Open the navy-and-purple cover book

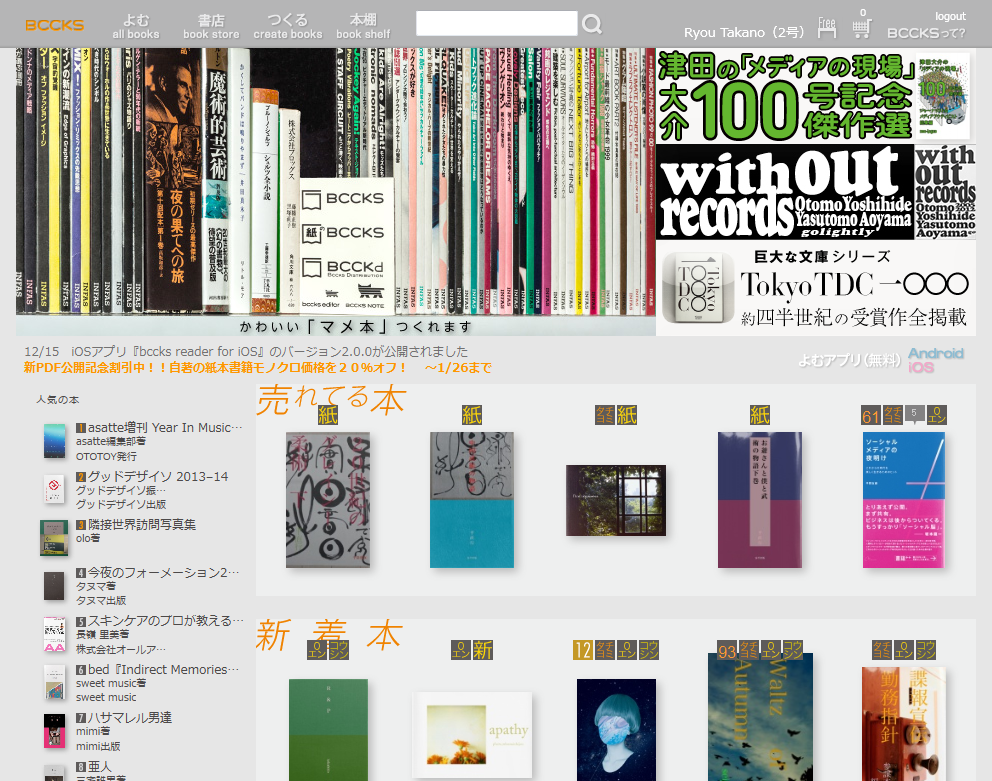pyautogui.click(x=760, y=500)
